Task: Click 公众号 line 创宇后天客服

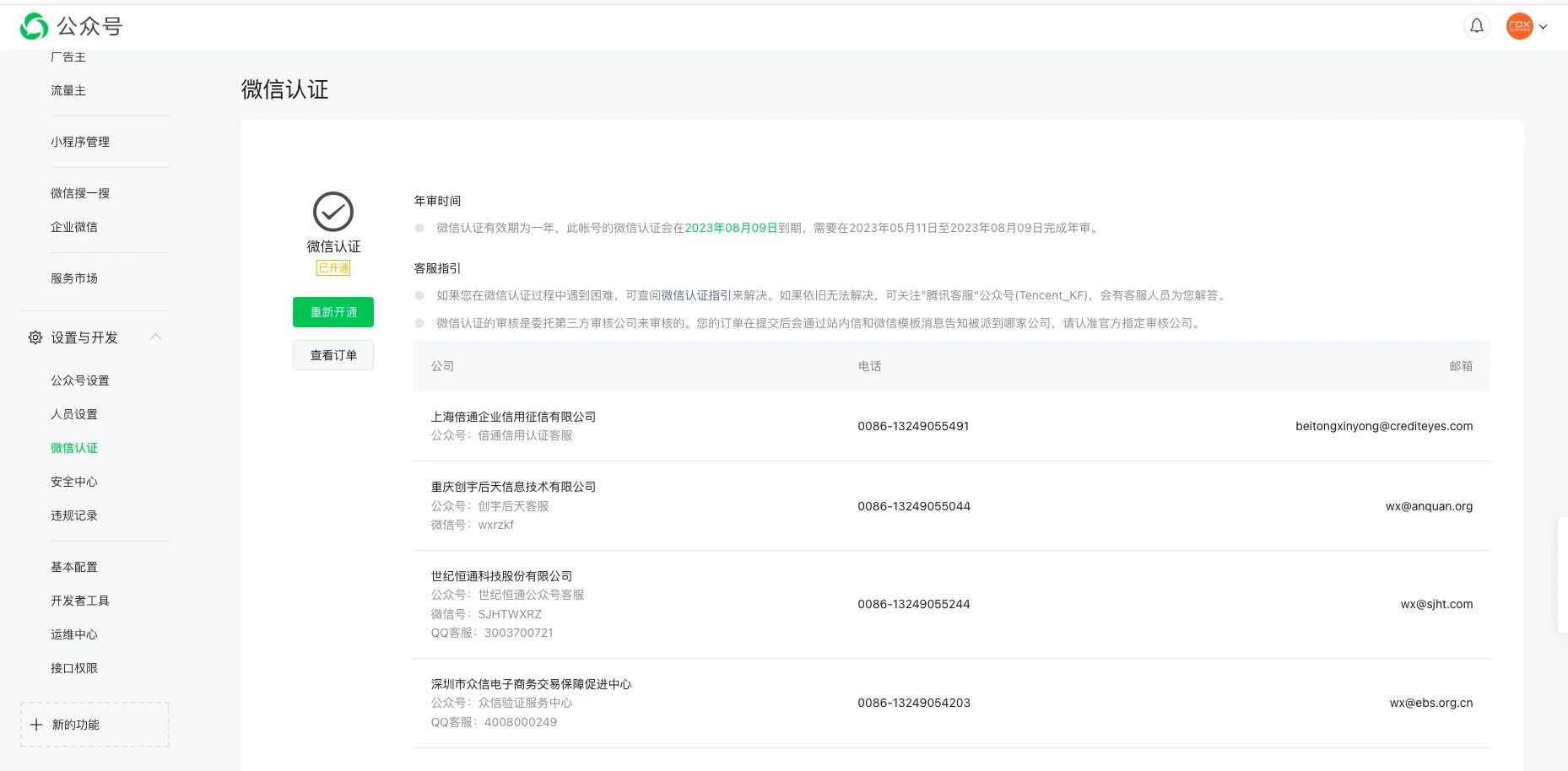Action: [x=490, y=506]
